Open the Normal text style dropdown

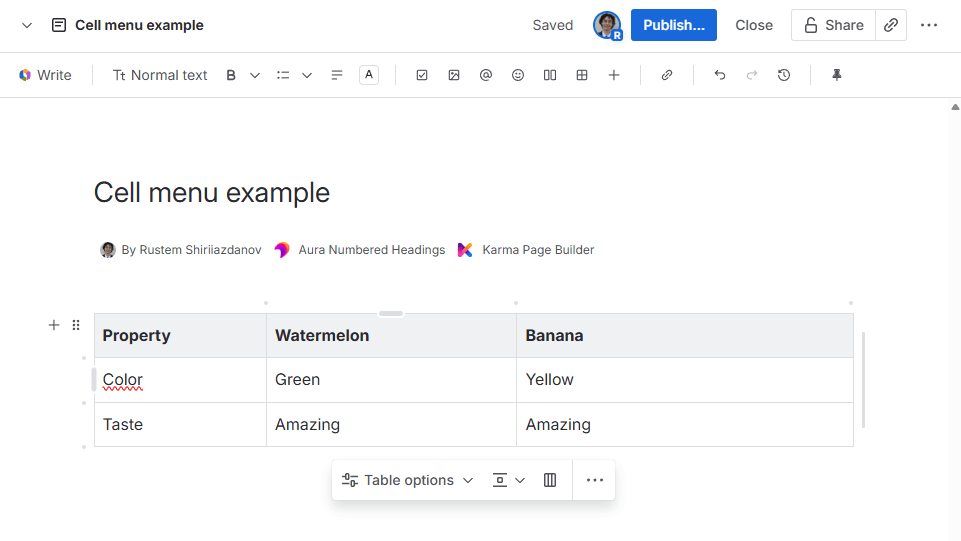click(160, 75)
